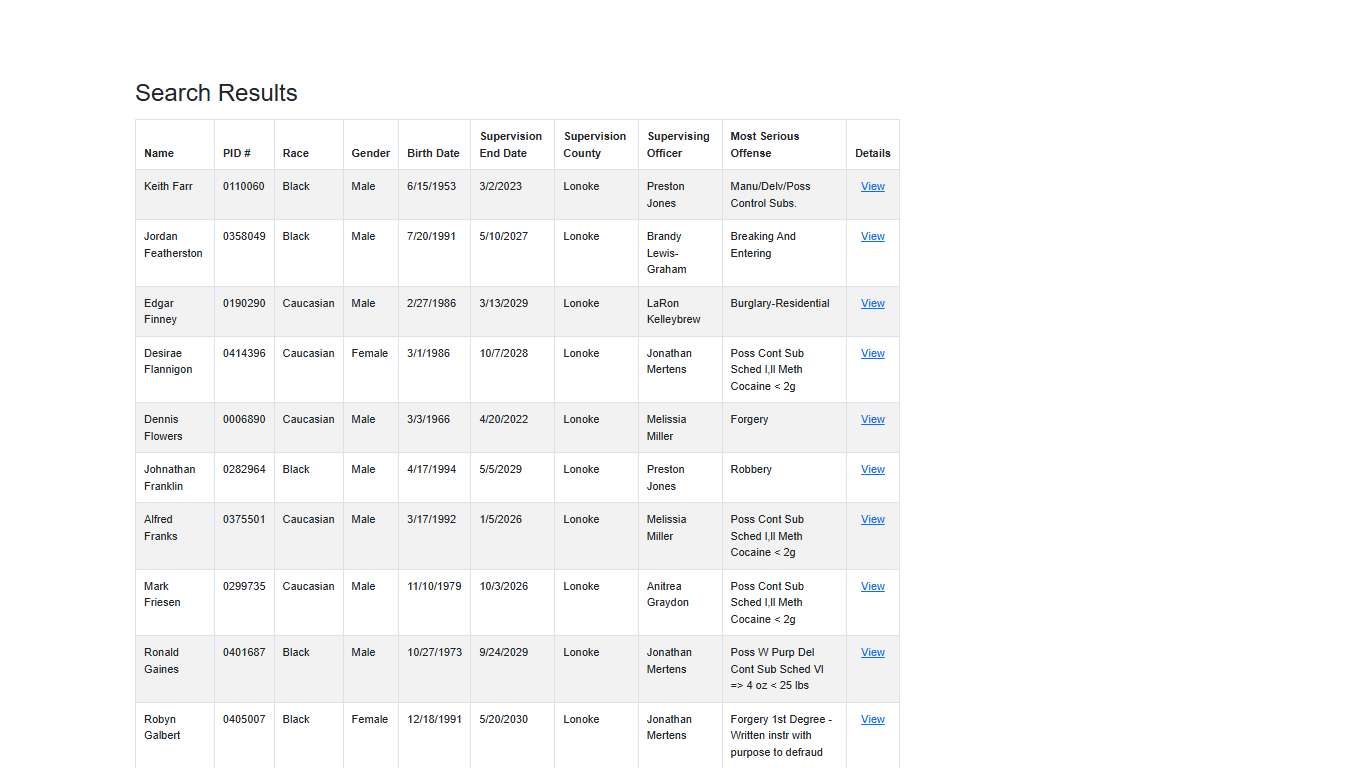Click the PID # column header
Image resolution: width=1366 pixels, height=768 pixels.
(237, 153)
